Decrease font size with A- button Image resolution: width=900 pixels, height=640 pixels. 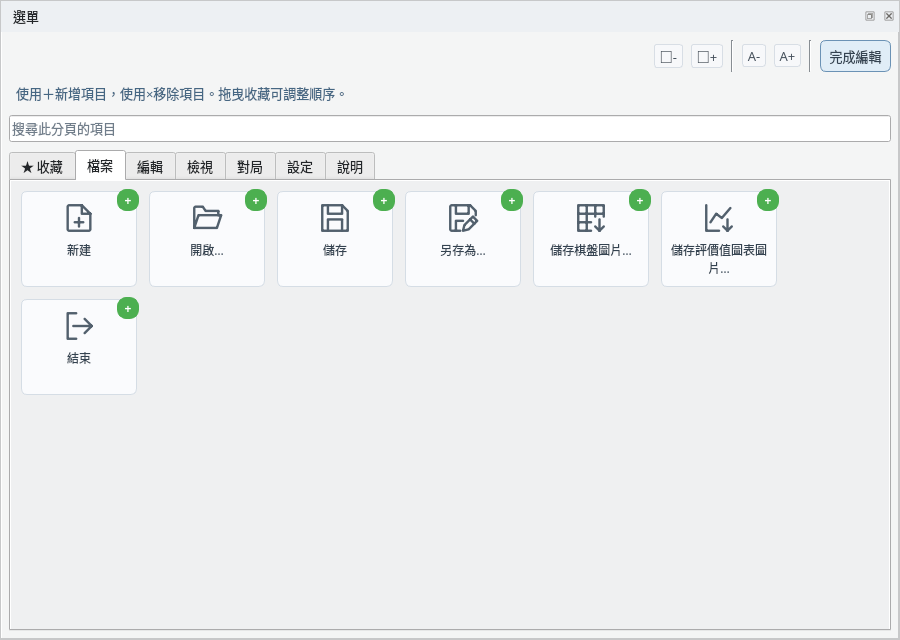coord(754,56)
